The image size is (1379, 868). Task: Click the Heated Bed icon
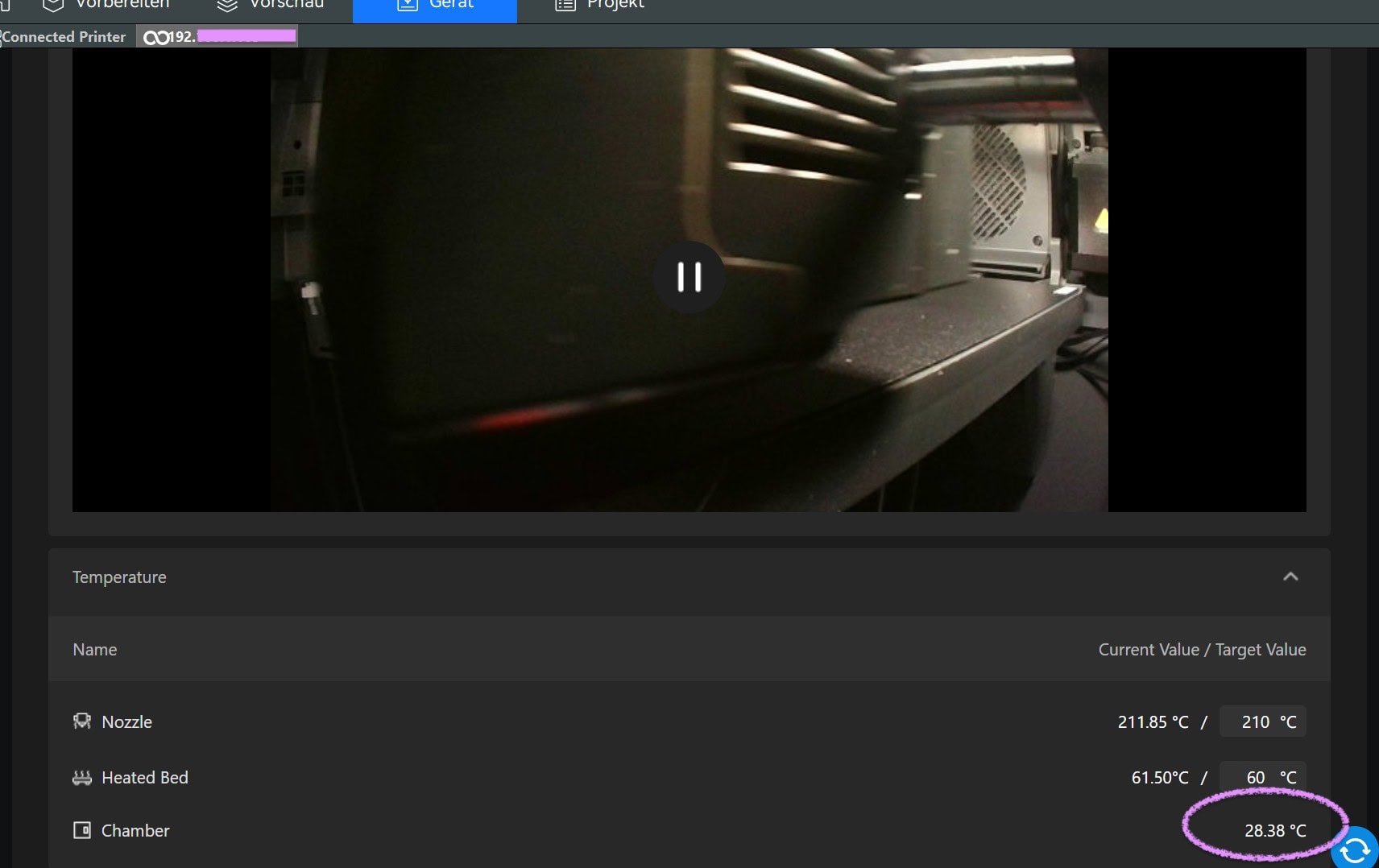pyautogui.click(x=82, y=778)
